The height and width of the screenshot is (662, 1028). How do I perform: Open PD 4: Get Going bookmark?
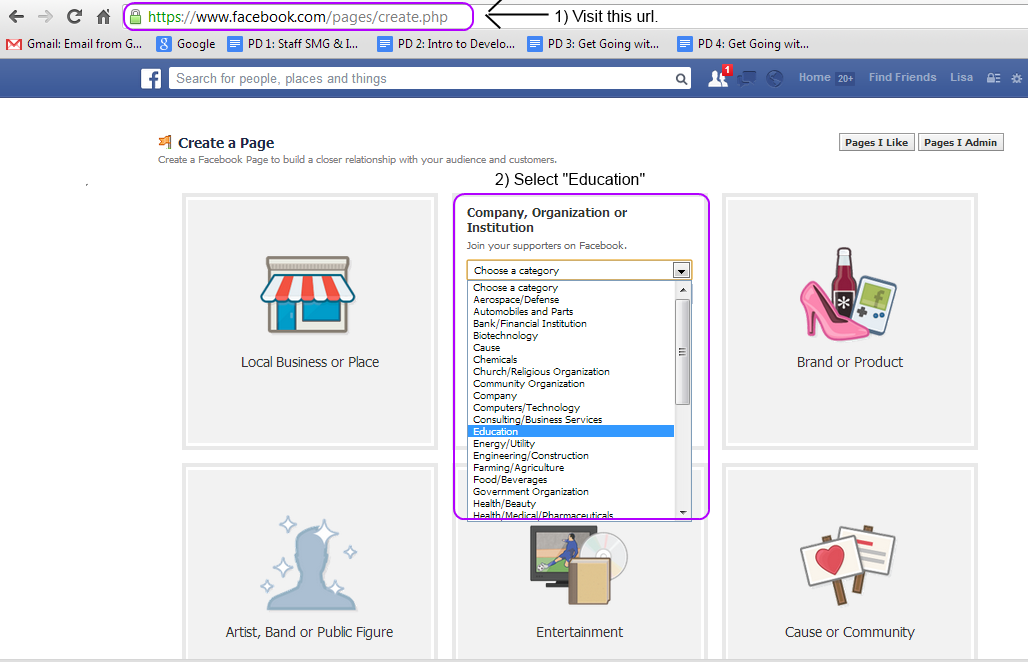pyautogui.click(x=743, y=44)
